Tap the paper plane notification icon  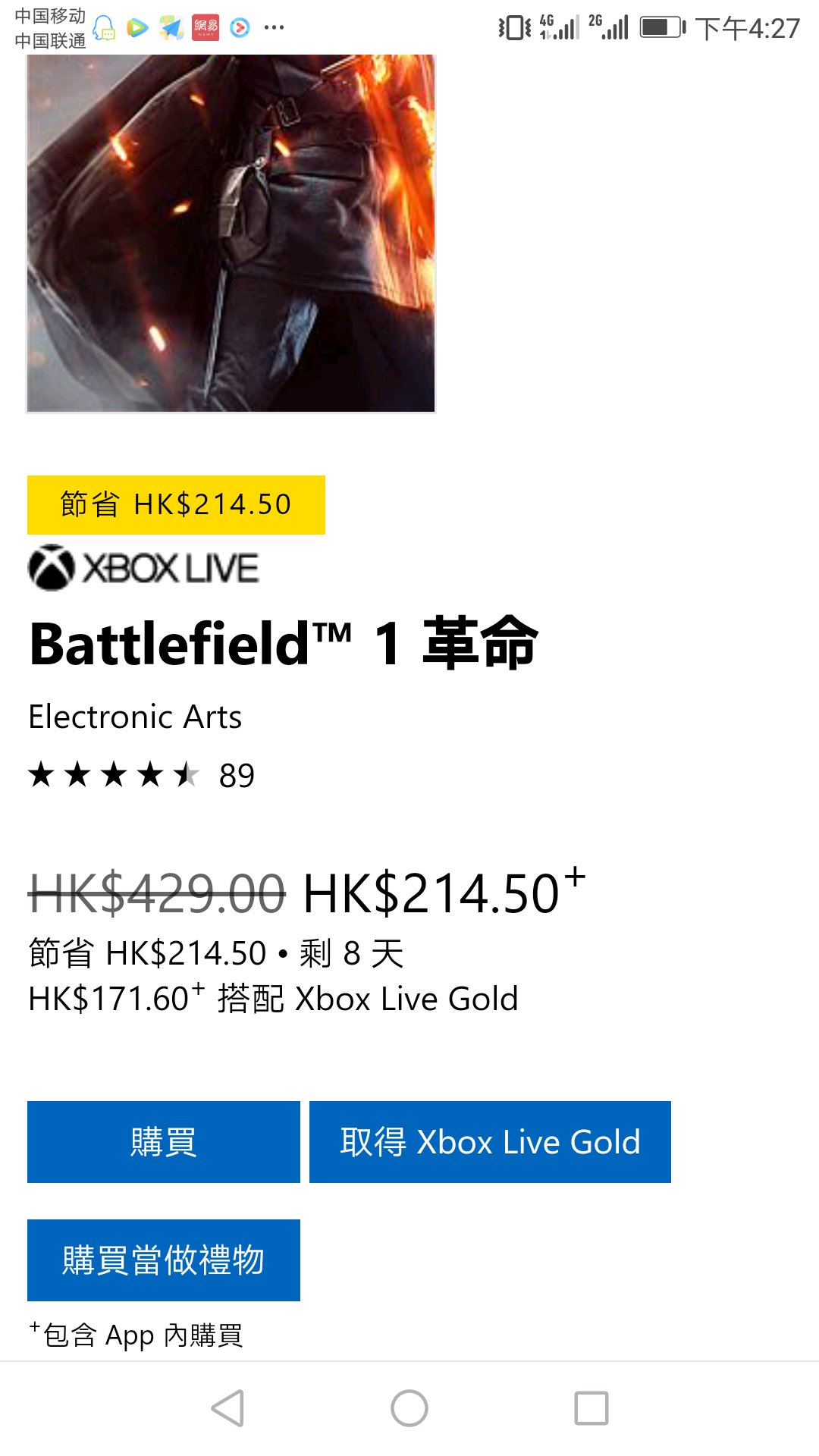171,28
